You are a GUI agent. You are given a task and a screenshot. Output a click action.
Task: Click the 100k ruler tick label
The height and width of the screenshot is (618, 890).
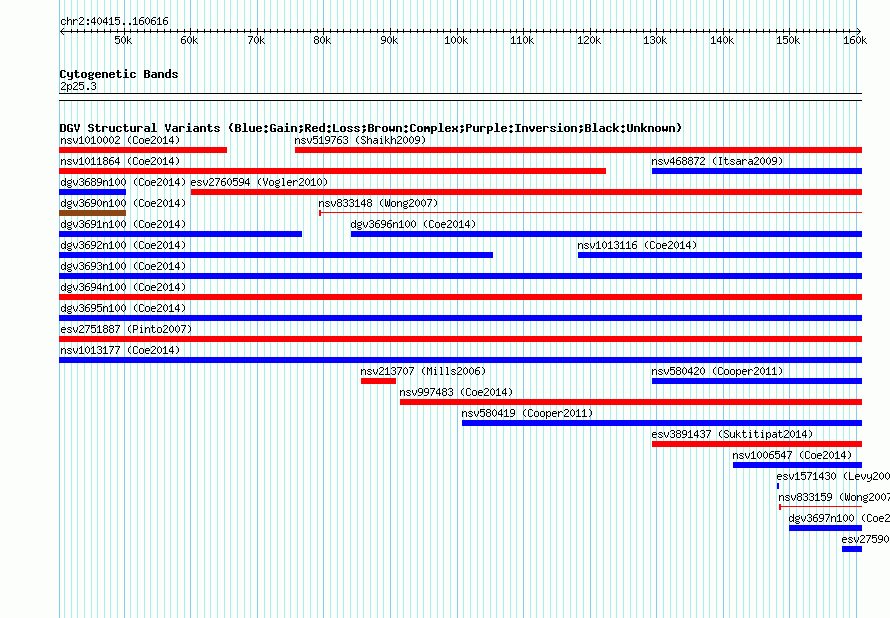(456, 40)
